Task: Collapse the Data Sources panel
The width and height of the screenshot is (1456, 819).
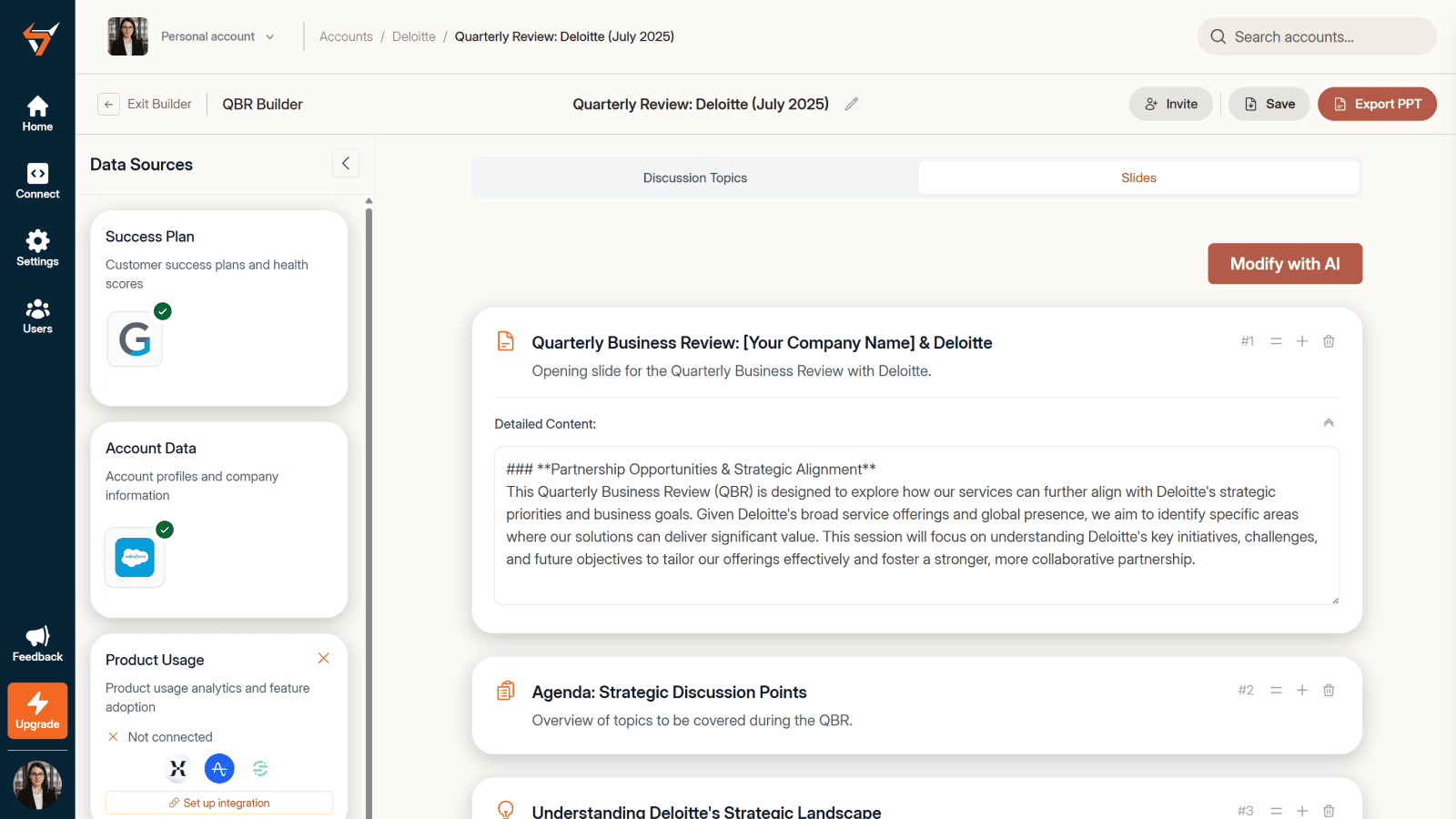Action: (x=346, y=164)
